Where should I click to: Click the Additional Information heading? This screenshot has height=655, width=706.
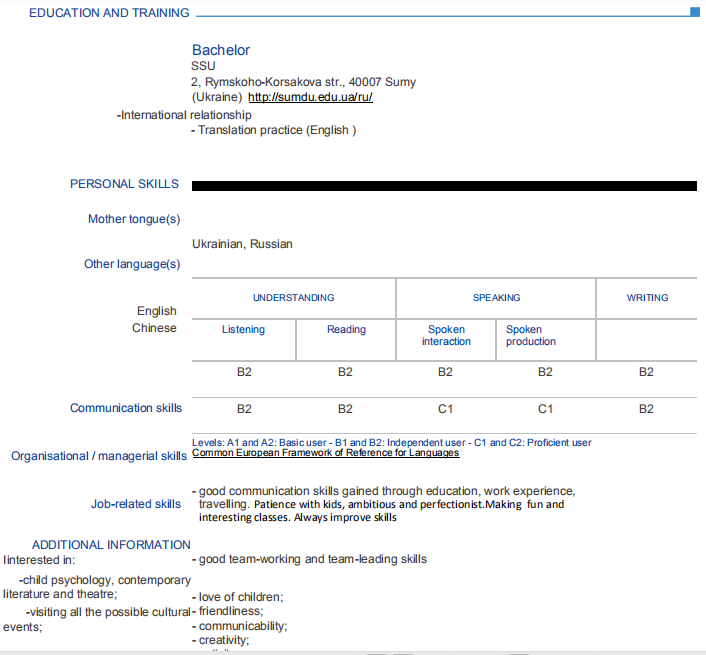pyautogui.click(x=111, y=545)
